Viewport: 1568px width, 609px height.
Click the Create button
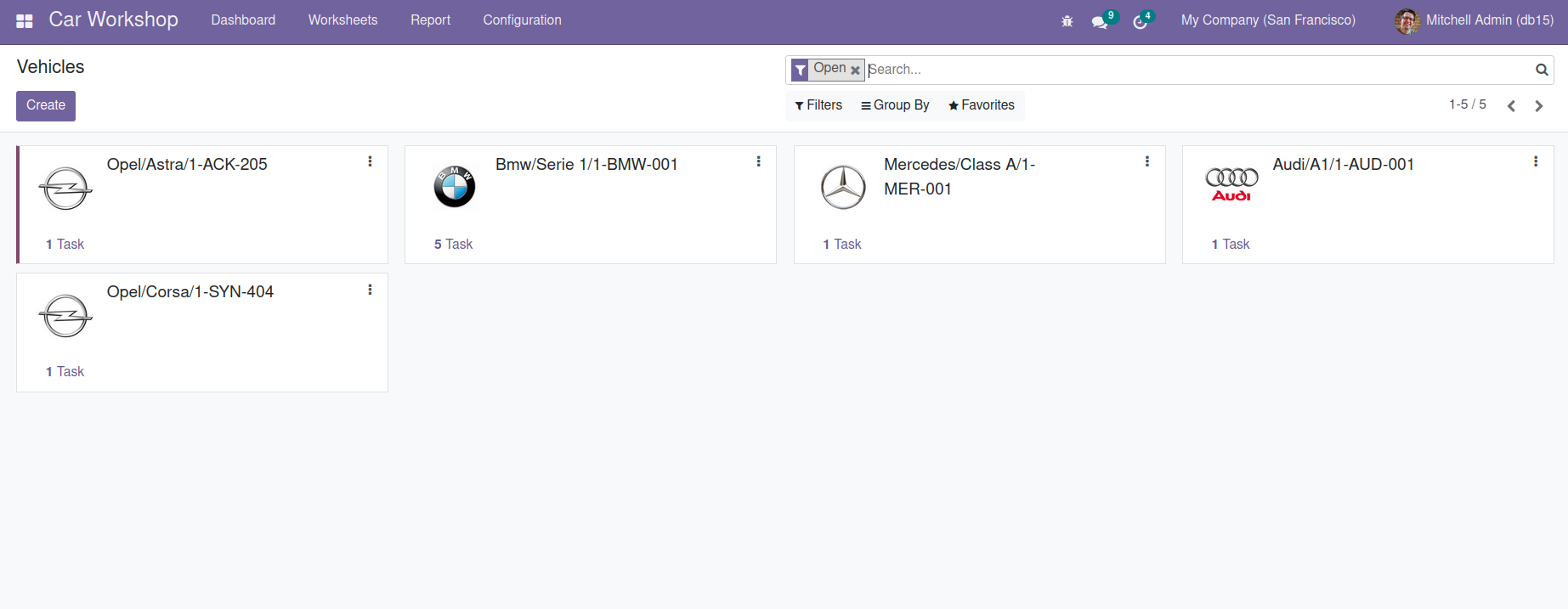(46, 106)
